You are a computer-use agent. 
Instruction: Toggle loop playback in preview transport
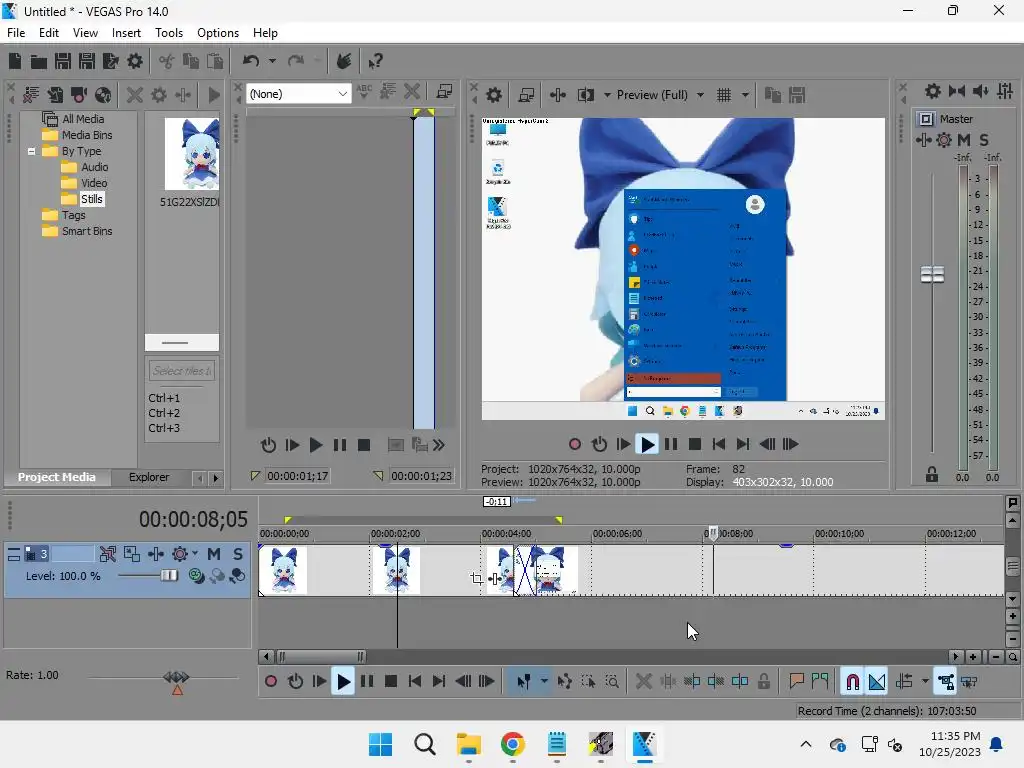(x=600, y=445)
